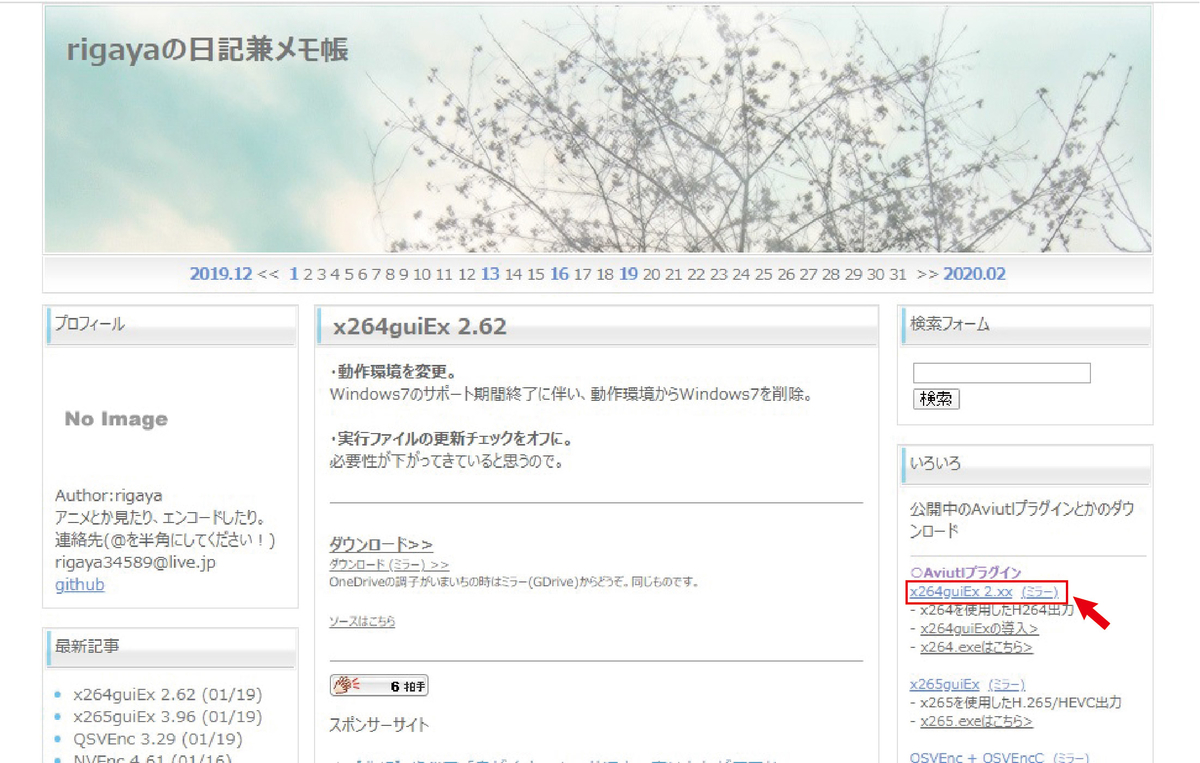Open recent post x265guiEx 3.96 (01/19)

[168, 717]
